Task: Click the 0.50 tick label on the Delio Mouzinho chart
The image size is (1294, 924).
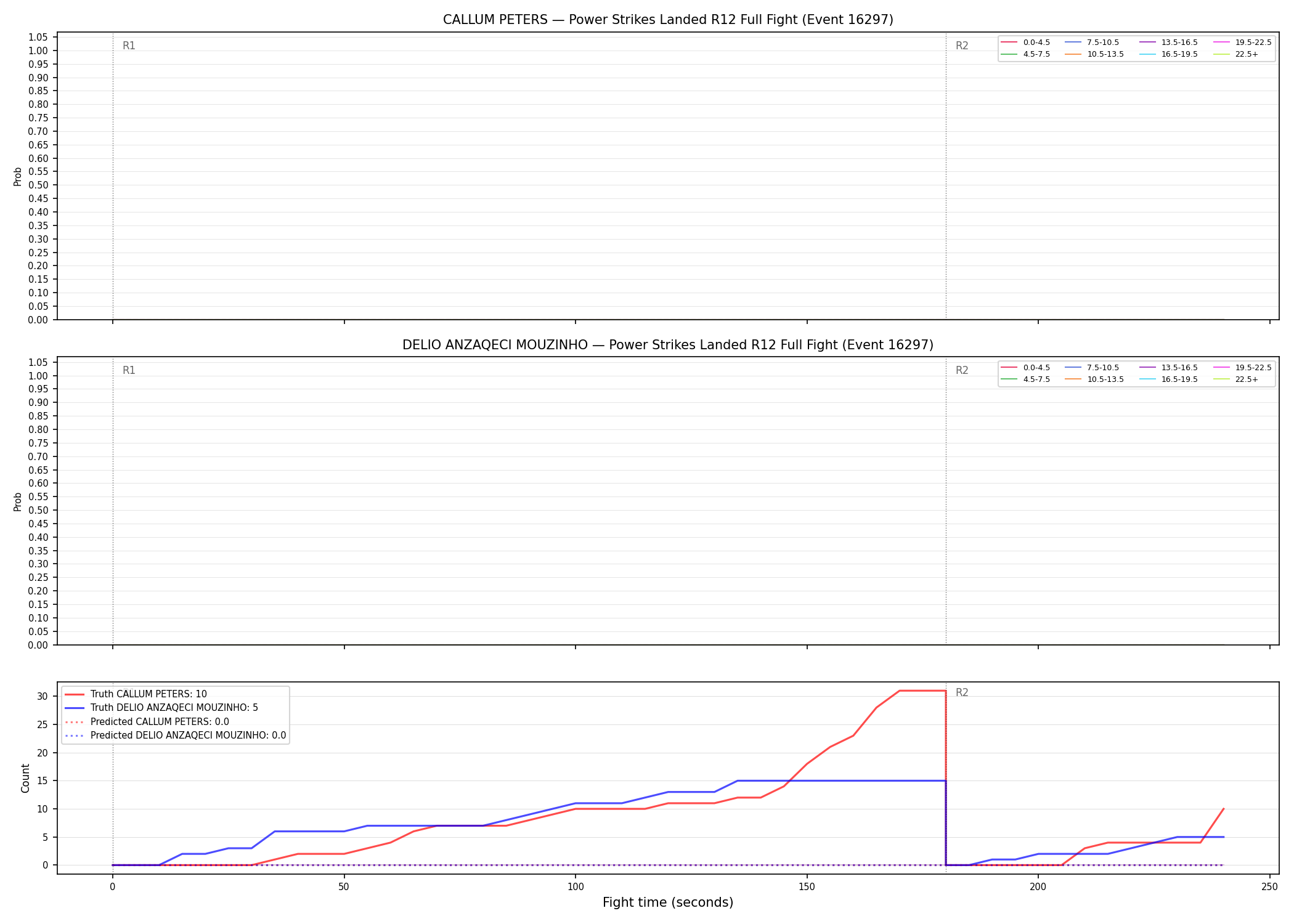Action: tap(38, 510)
